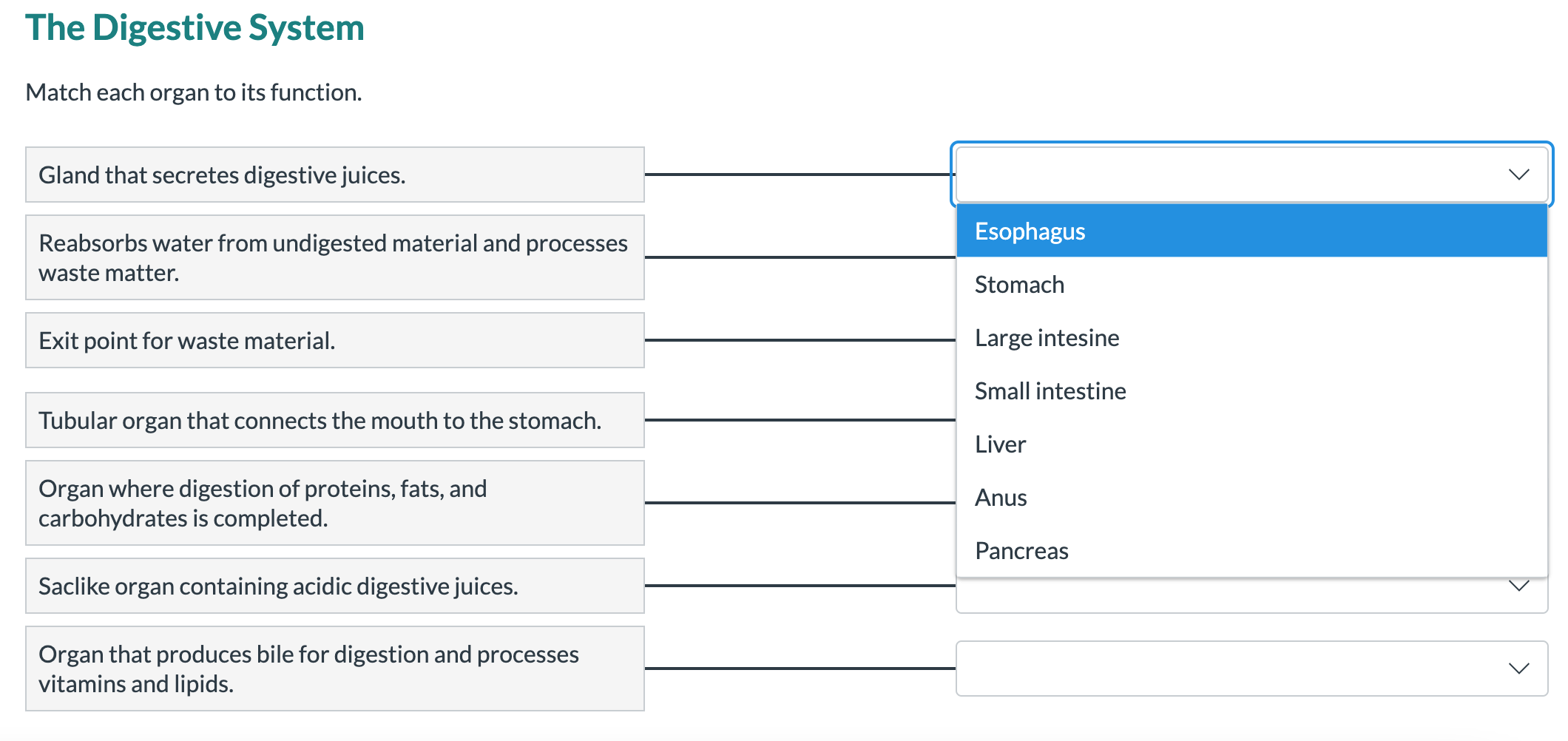Choose the Stomach option
The image size is (1568, 741).
coord(1019,285)
